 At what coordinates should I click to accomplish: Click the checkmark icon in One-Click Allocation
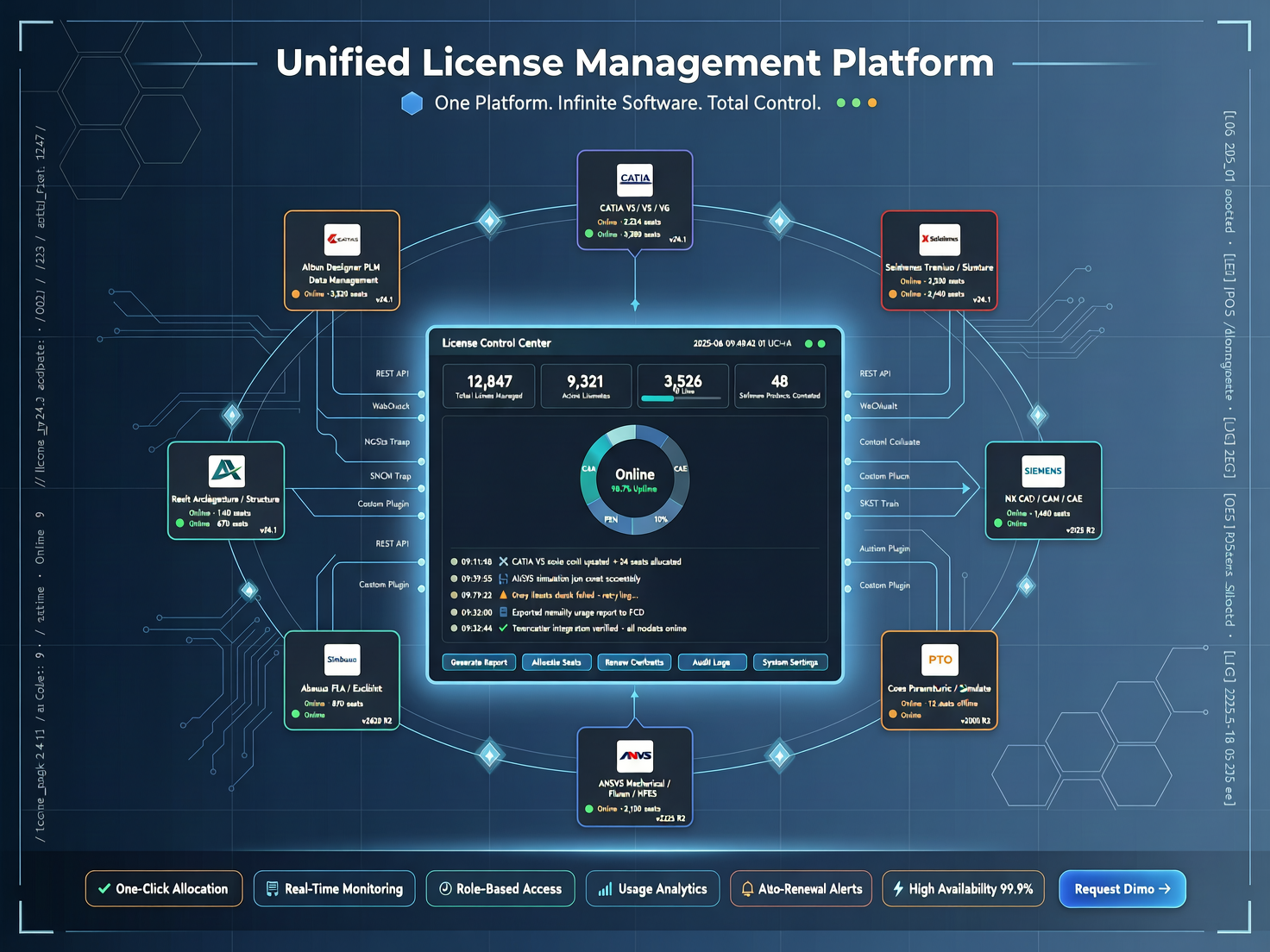(104, 889)
